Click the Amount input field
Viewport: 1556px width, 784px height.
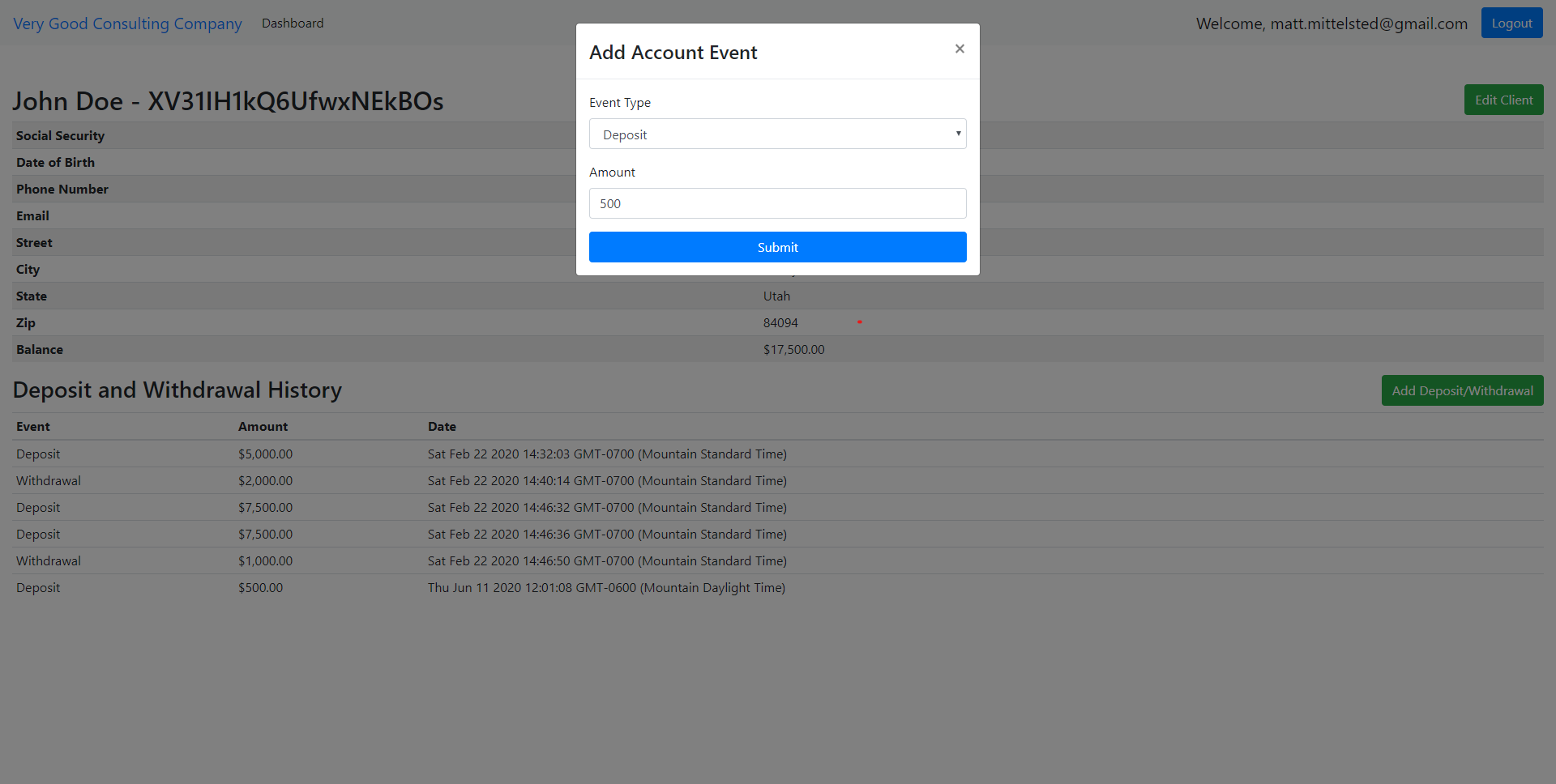(x=777, y=203)
